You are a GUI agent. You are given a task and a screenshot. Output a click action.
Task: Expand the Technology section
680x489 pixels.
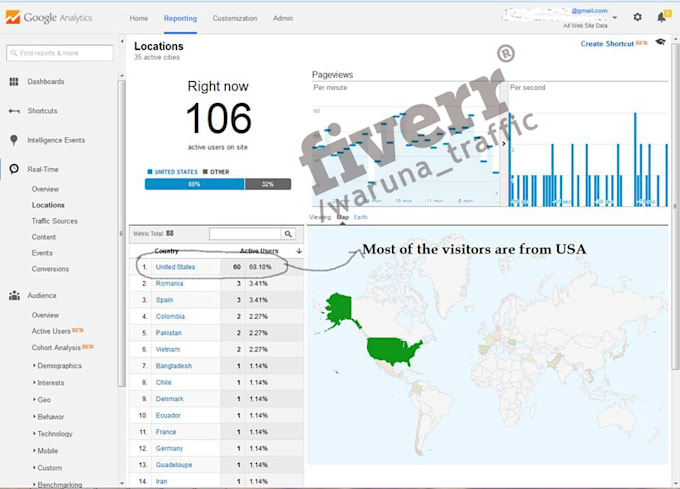(53, 434)
